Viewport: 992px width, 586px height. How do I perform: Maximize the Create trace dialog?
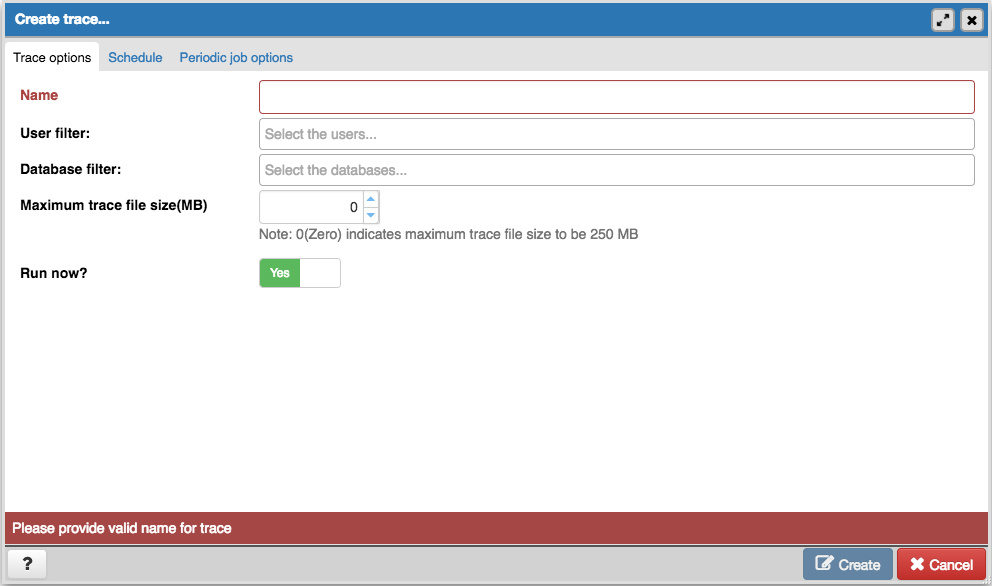point(942,20)
